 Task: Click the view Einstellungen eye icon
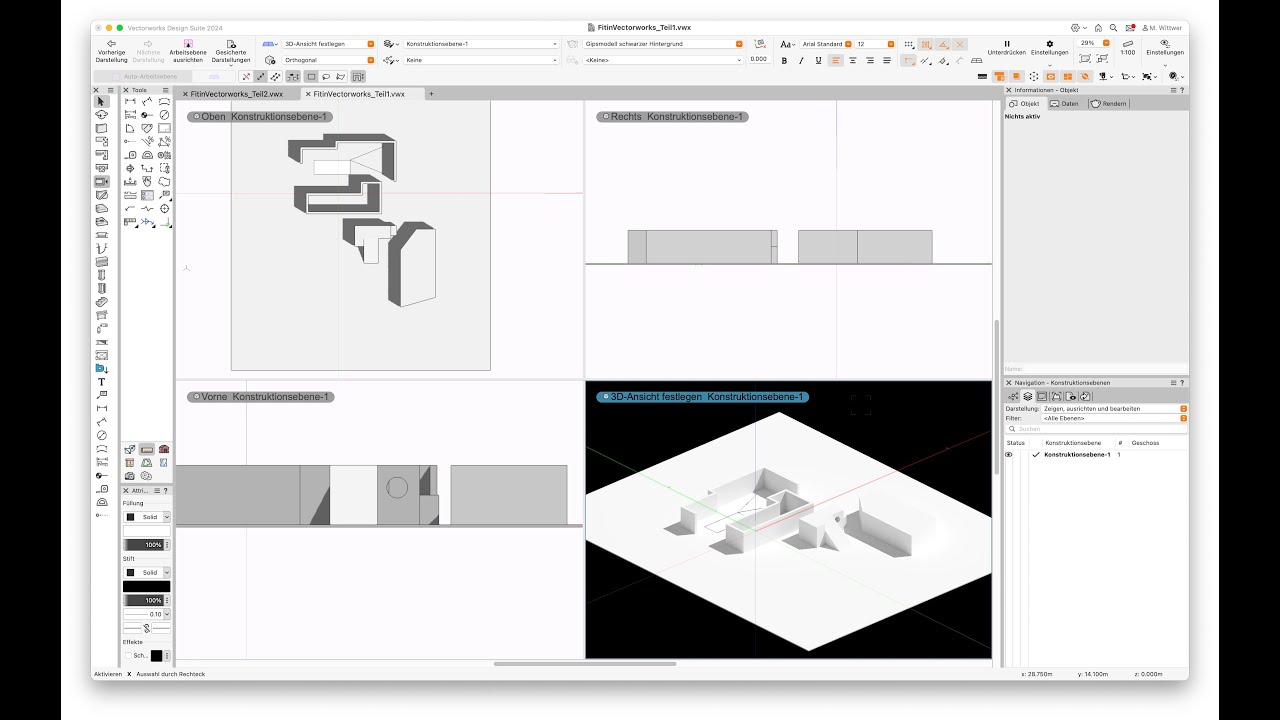(1165, 43)
